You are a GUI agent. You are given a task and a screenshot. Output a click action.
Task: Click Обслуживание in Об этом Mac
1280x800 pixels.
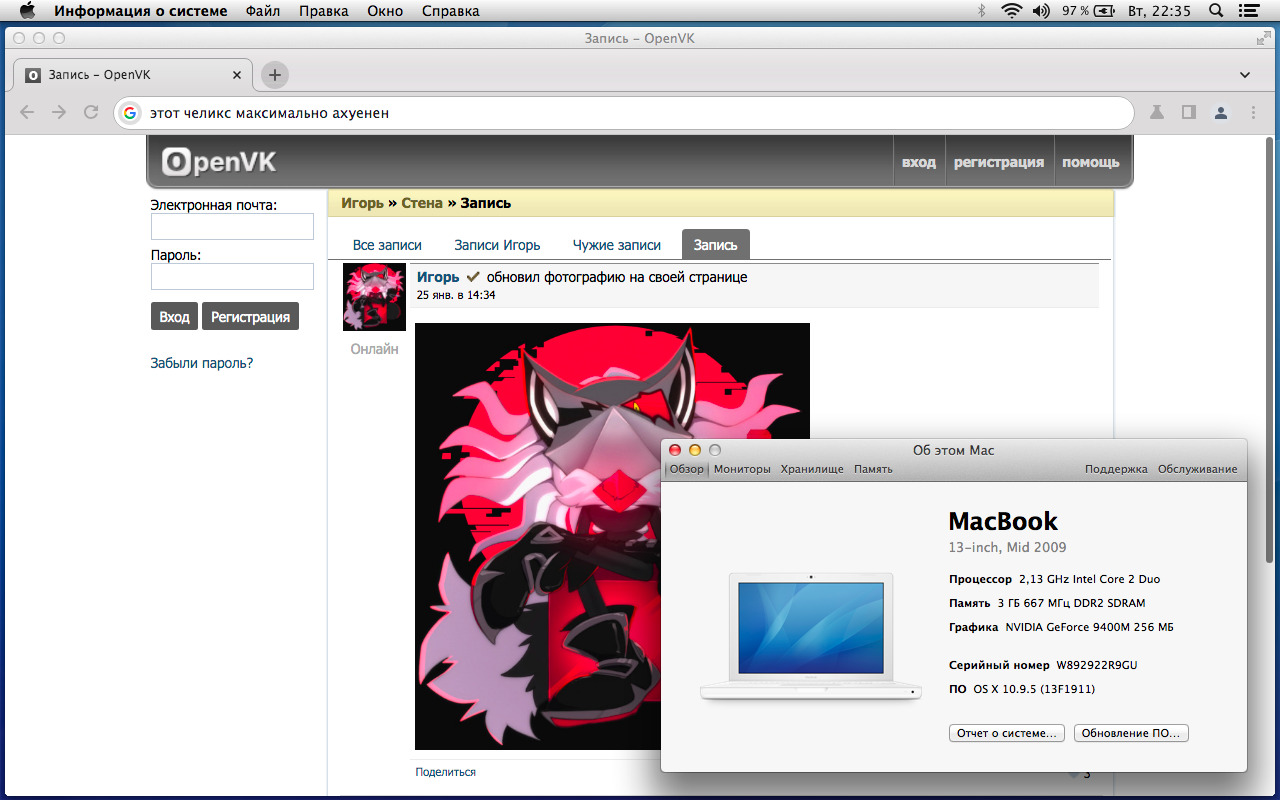pyautogui.click(x=1198, y=469)
